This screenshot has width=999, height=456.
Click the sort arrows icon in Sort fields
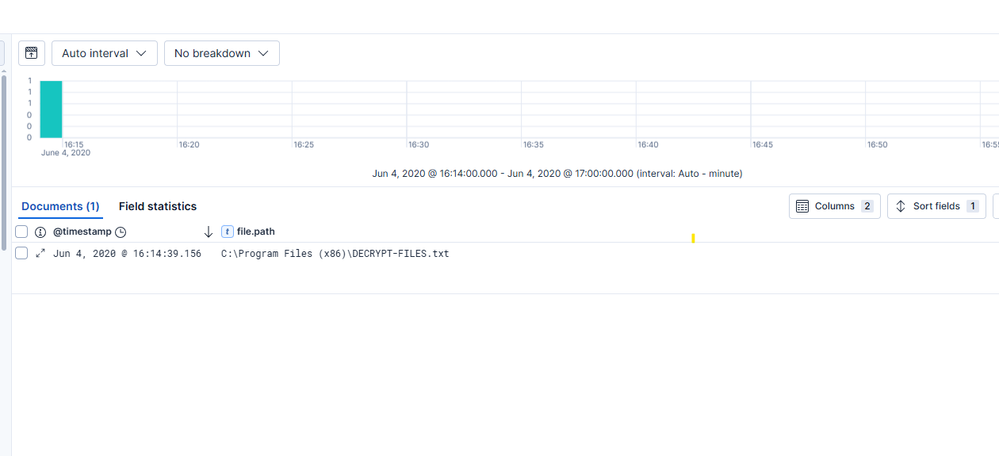click(900, 206)
